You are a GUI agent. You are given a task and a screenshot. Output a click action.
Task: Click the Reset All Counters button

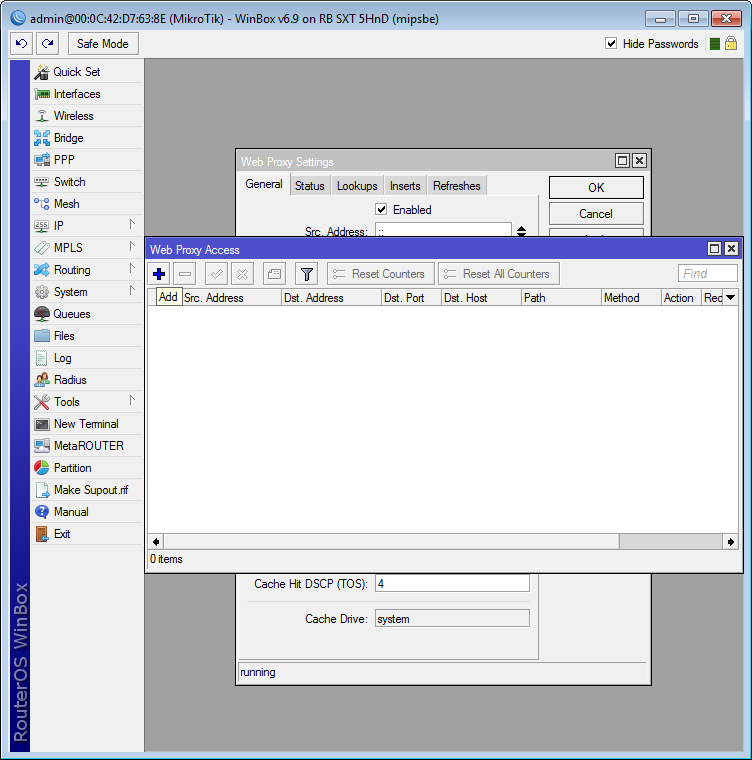point(499,274)
